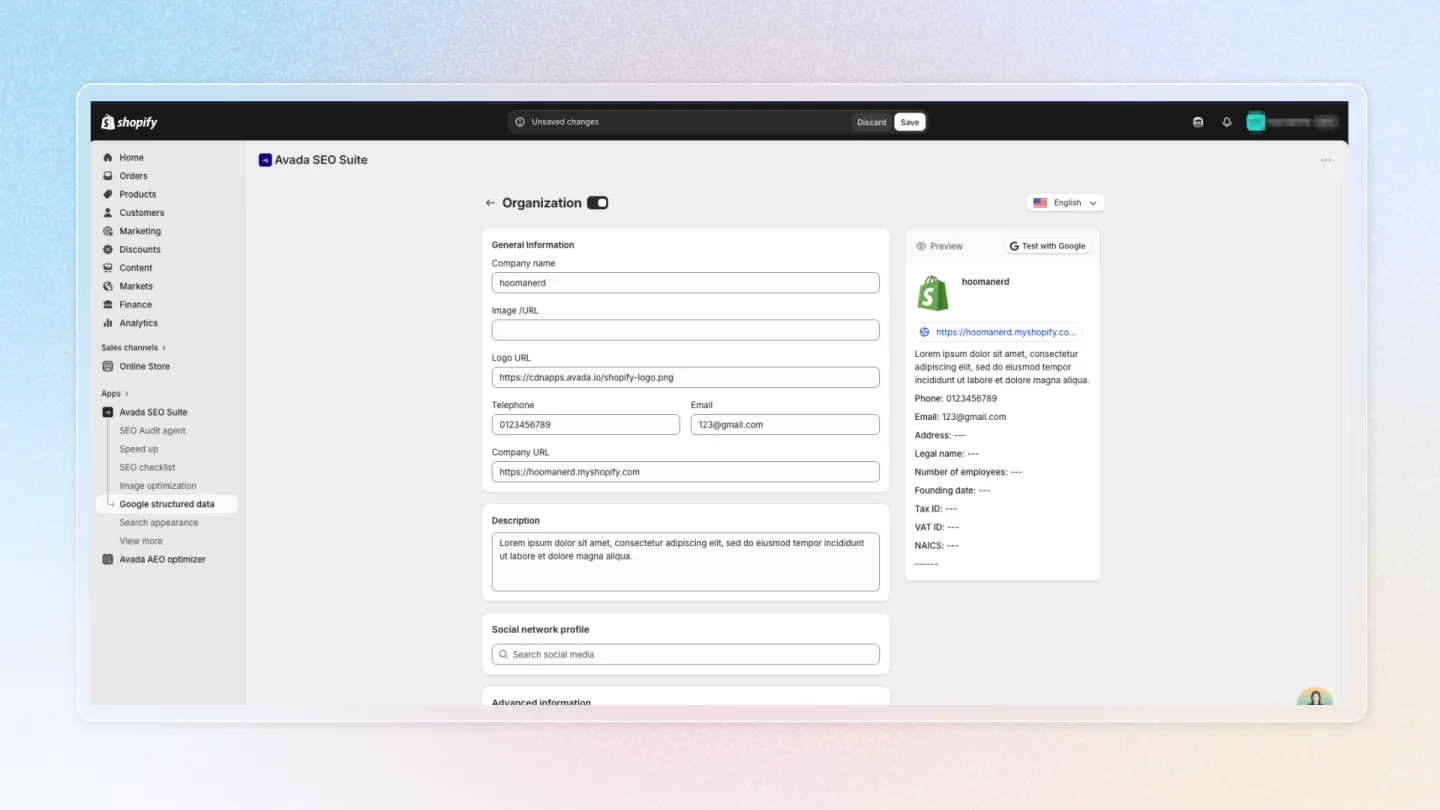Go to Products section
This screenshot has height=810, width=1440.
point(137,194)
